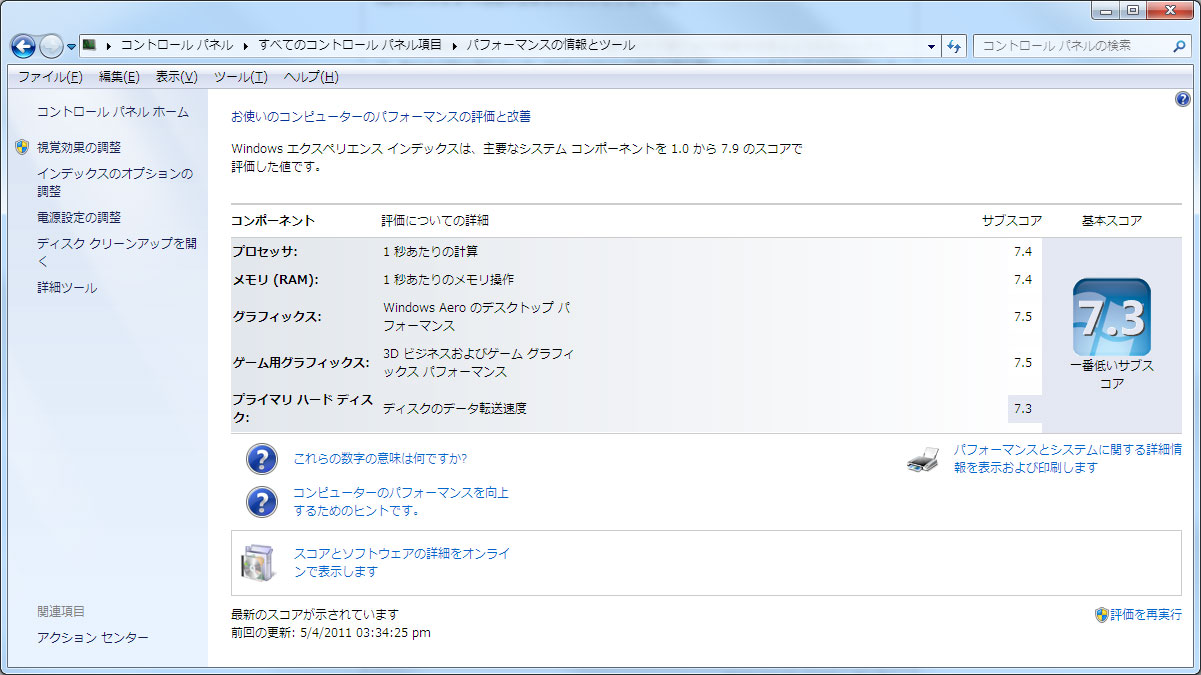Click the グラフィックス: component label
1201x675 pixels.
(x=277, y=317)
